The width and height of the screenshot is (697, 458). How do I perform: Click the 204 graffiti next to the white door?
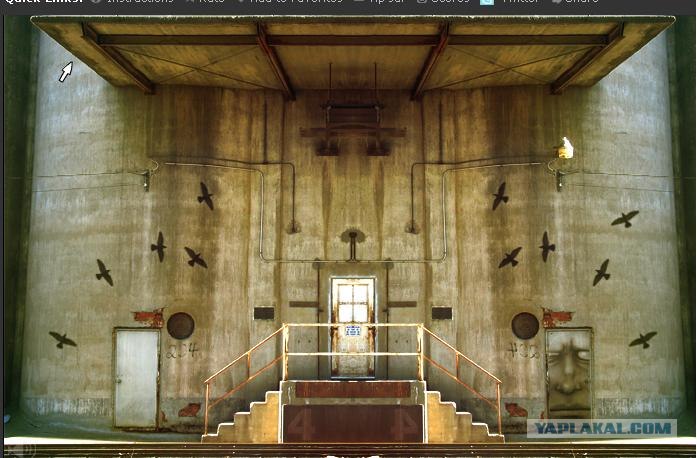point(182,351)
